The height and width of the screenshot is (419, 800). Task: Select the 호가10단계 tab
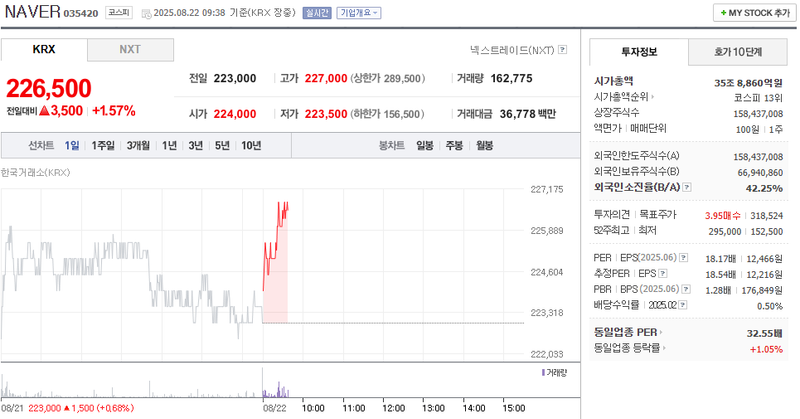(738, 52)
